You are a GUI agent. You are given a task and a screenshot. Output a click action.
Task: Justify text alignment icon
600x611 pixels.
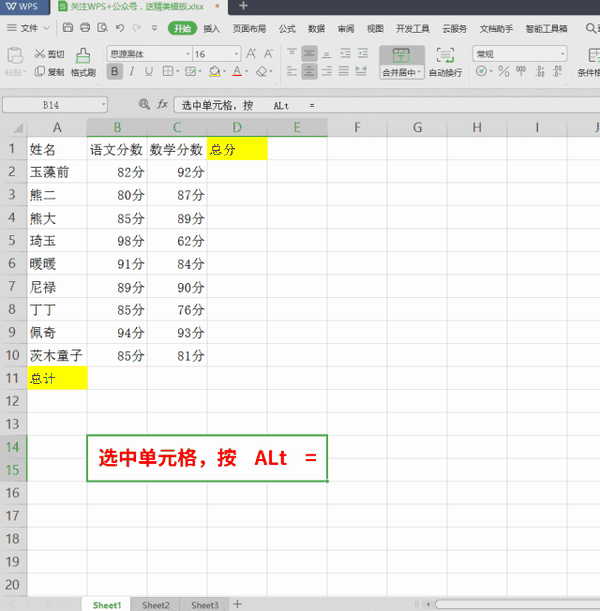click(343, 71)
